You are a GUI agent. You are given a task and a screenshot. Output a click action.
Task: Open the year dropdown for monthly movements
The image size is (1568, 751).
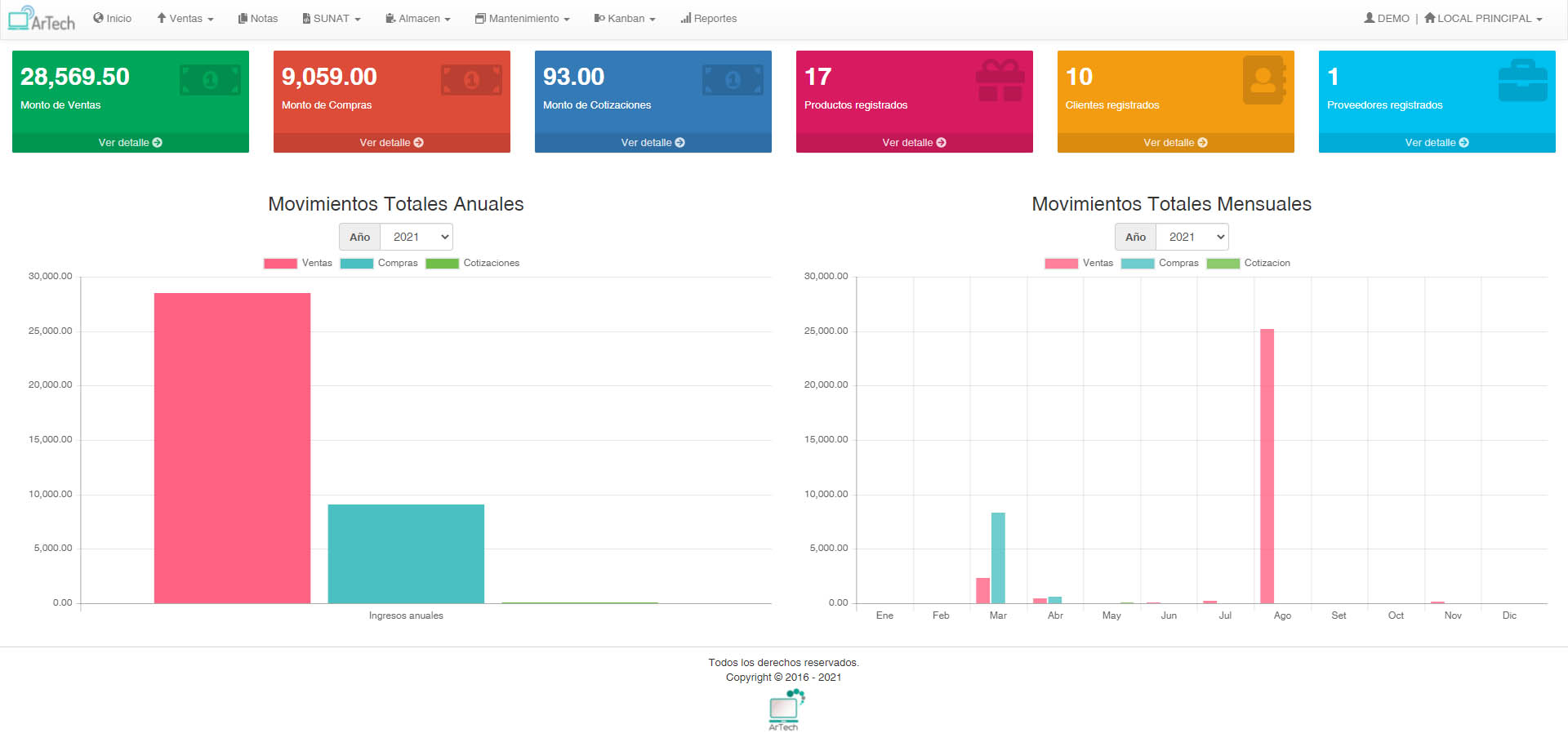click(1192, 237)
